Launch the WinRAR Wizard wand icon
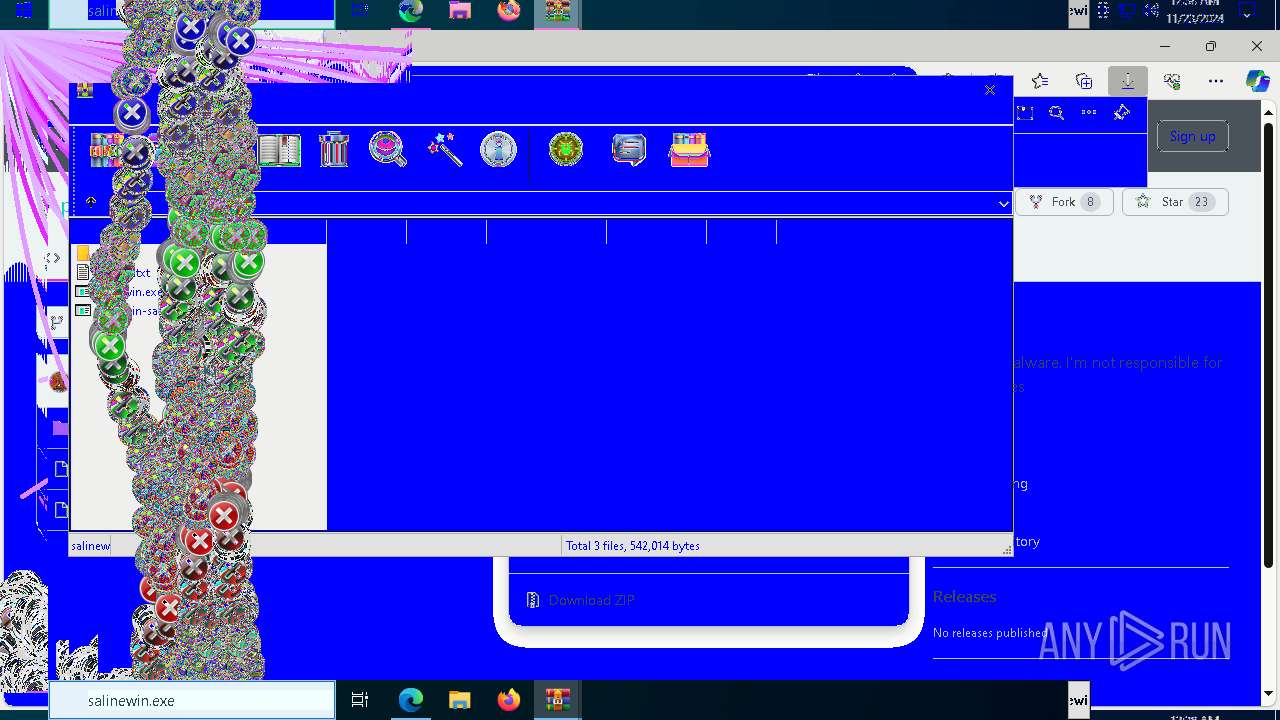The image size is (1280, 720). [x=444, y=150]
